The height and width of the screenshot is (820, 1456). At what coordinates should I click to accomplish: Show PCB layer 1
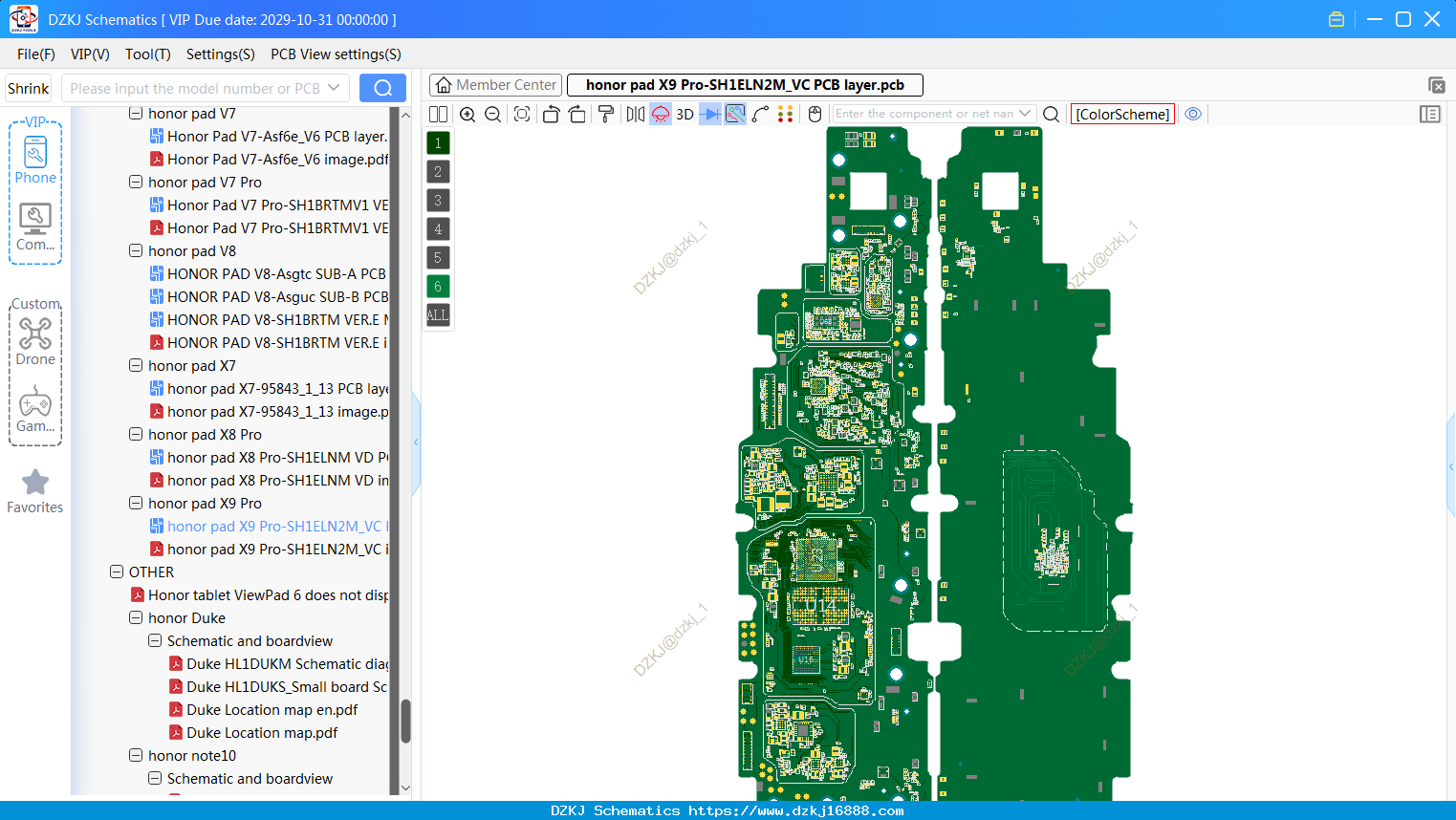point(438,143)
